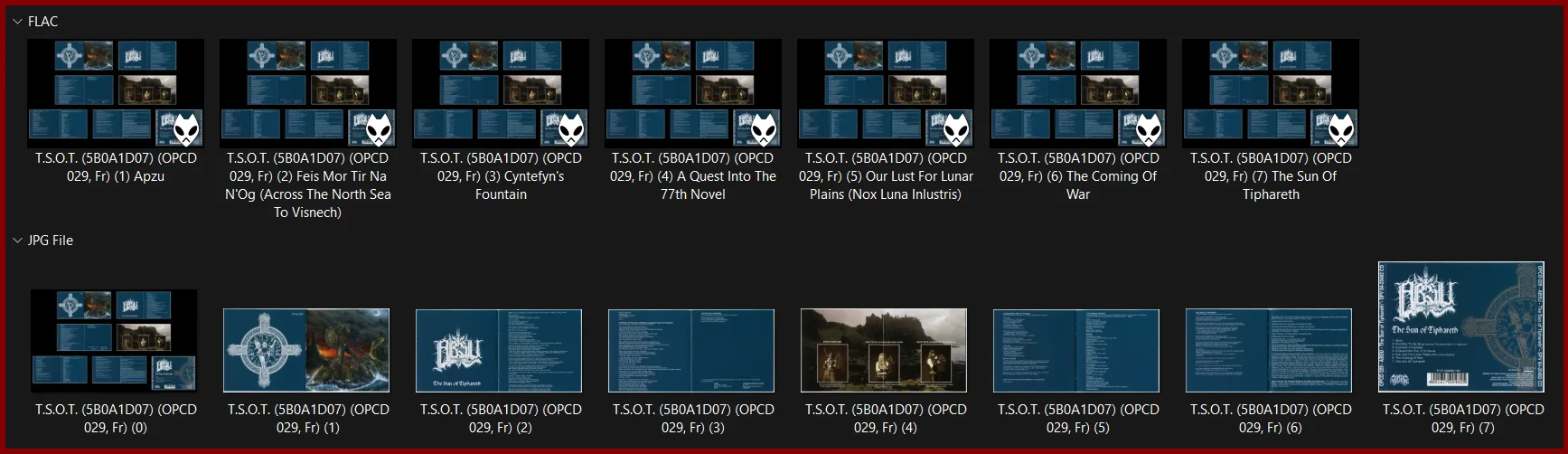Select the JPG (3) lyrics page thumbnail
Image resolution: width=1568 pixels, height=454 pixels.
pyautogui.click(x=691, y=350)
